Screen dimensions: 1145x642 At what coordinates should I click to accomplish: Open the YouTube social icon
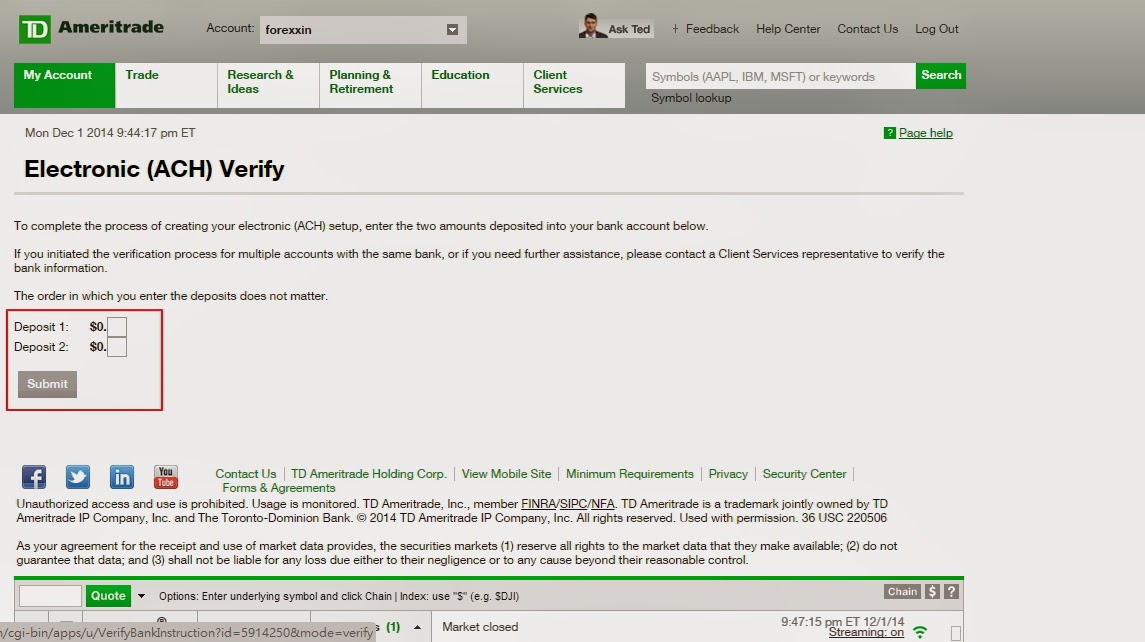166,477
